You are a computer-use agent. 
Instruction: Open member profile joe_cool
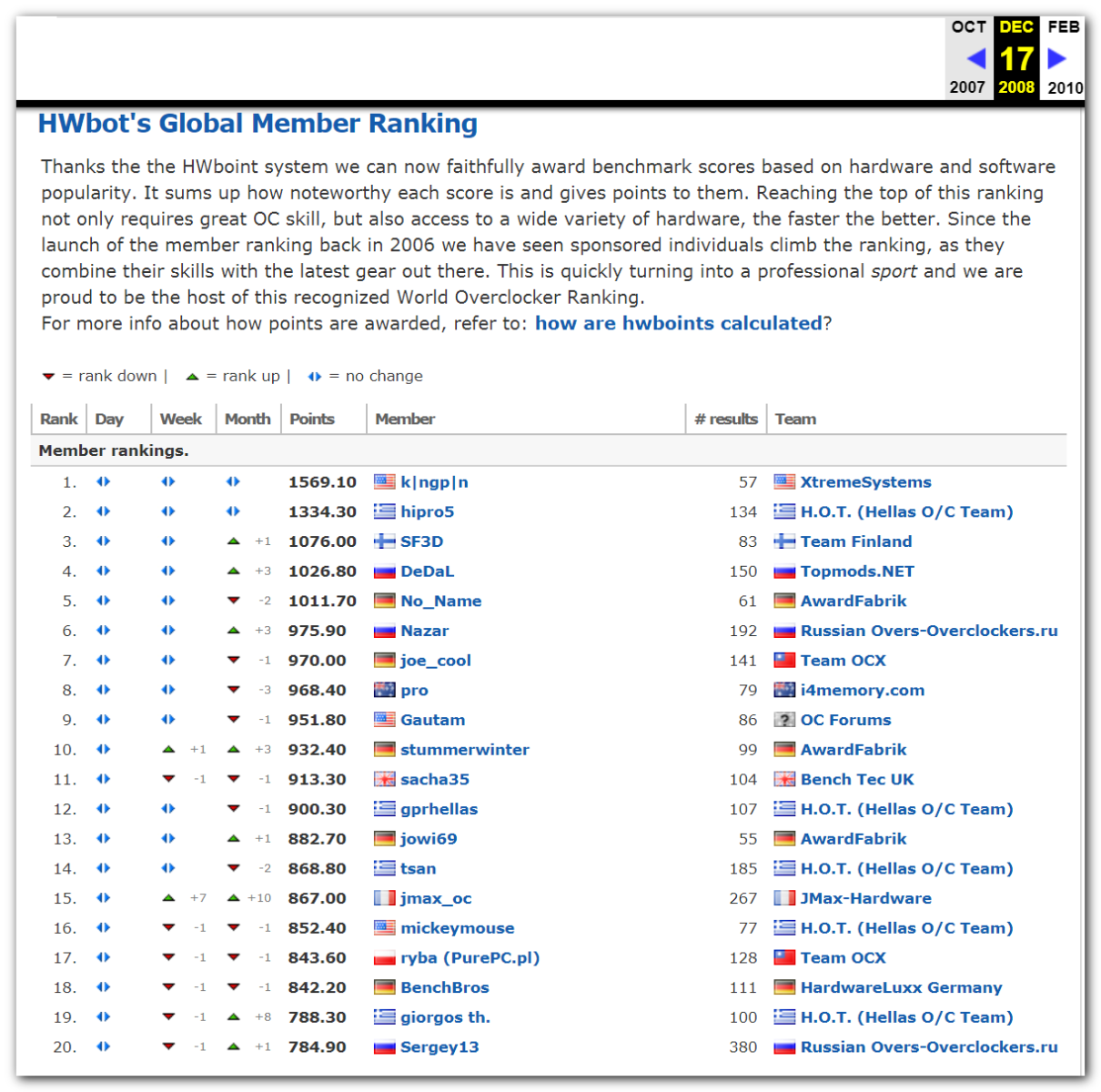435,661
